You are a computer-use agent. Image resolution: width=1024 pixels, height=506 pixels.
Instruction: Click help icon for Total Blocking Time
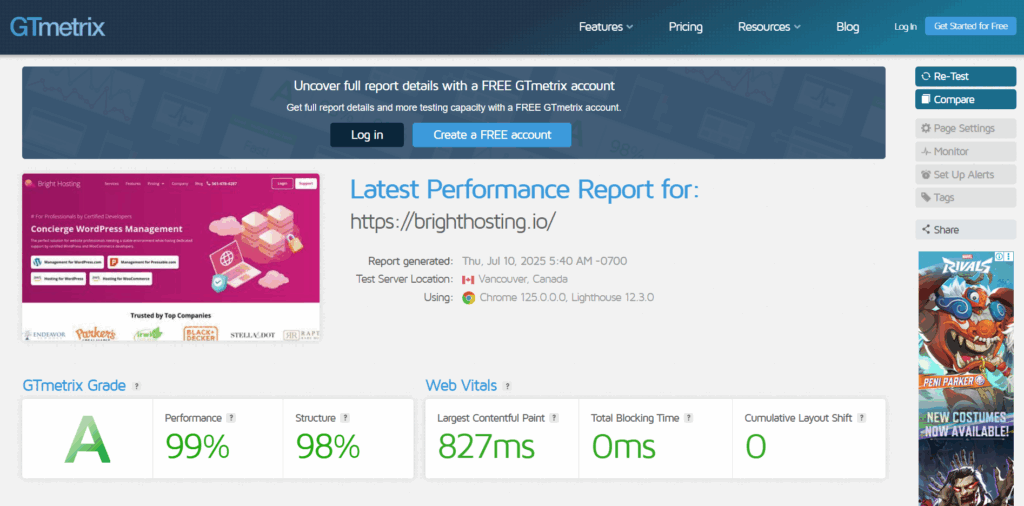coord(688,418)
